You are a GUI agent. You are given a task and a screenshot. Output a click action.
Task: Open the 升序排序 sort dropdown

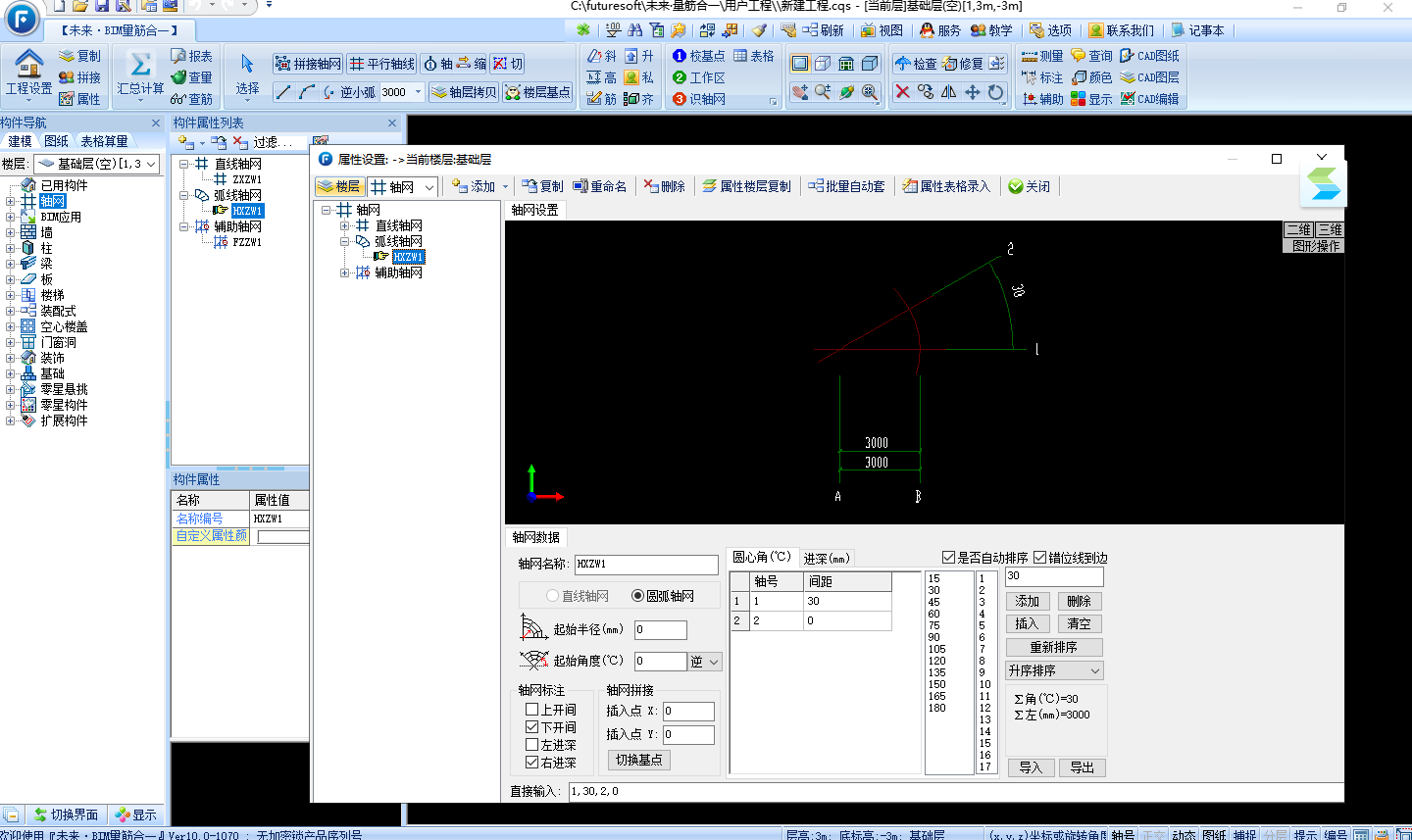click(x=1054, y=670)
